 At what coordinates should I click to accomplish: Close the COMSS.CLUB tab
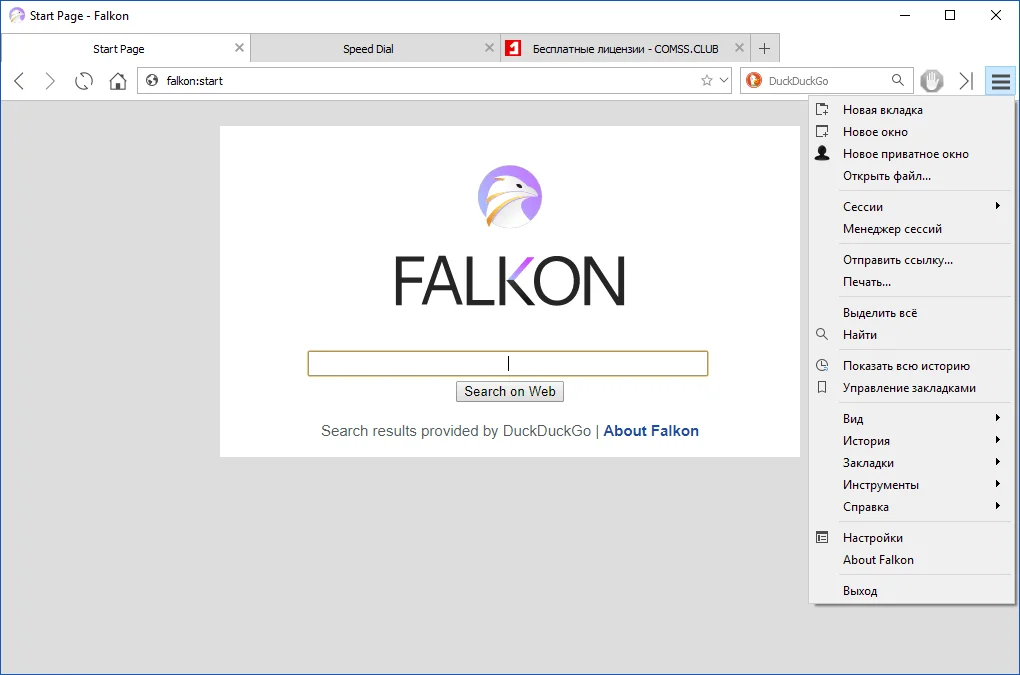click(x=739, y=47)
